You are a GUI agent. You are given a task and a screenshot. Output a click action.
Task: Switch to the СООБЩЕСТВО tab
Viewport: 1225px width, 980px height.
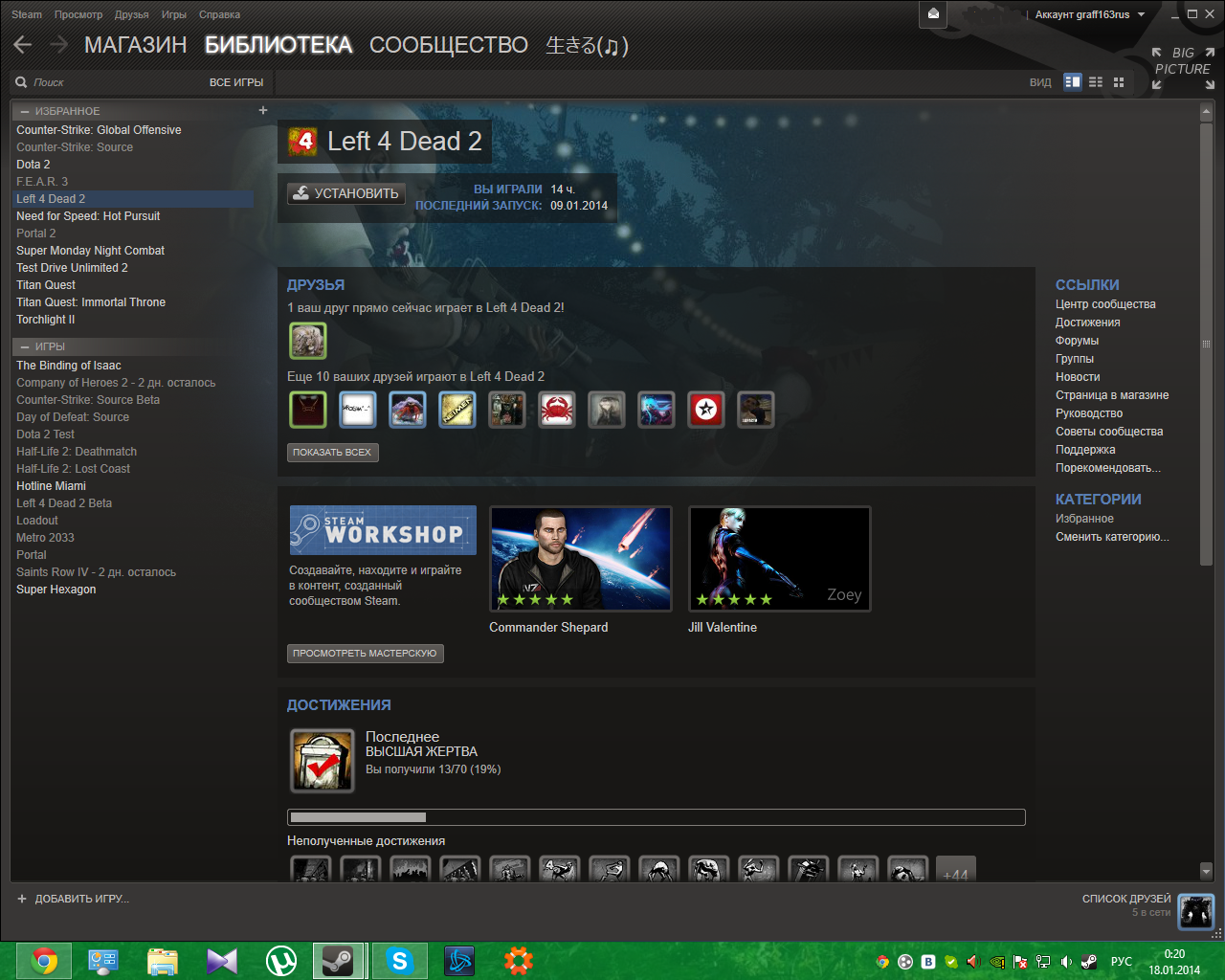pos(449,45)
